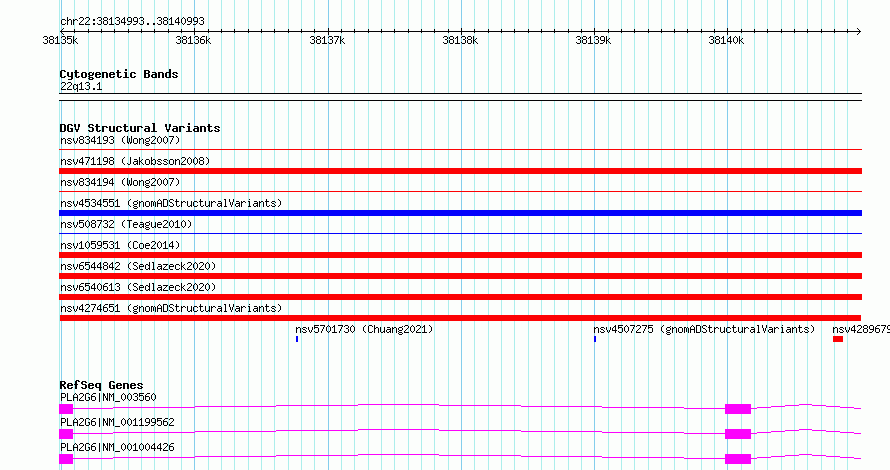Click NM_001004426 magenta exon at 38135k

coord(66,459)
